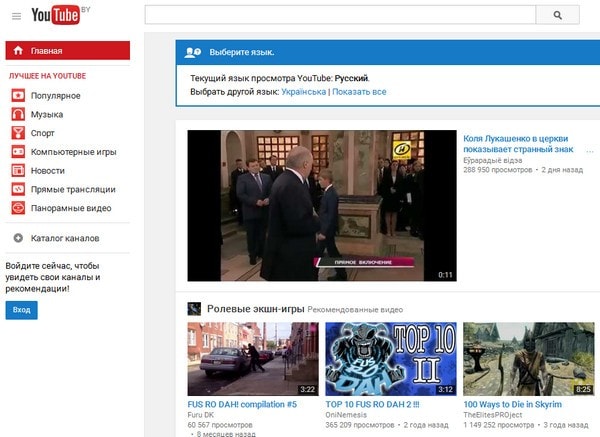Open Каталог каналов
The width and height of the screenshot is (600, 437).
65,238
